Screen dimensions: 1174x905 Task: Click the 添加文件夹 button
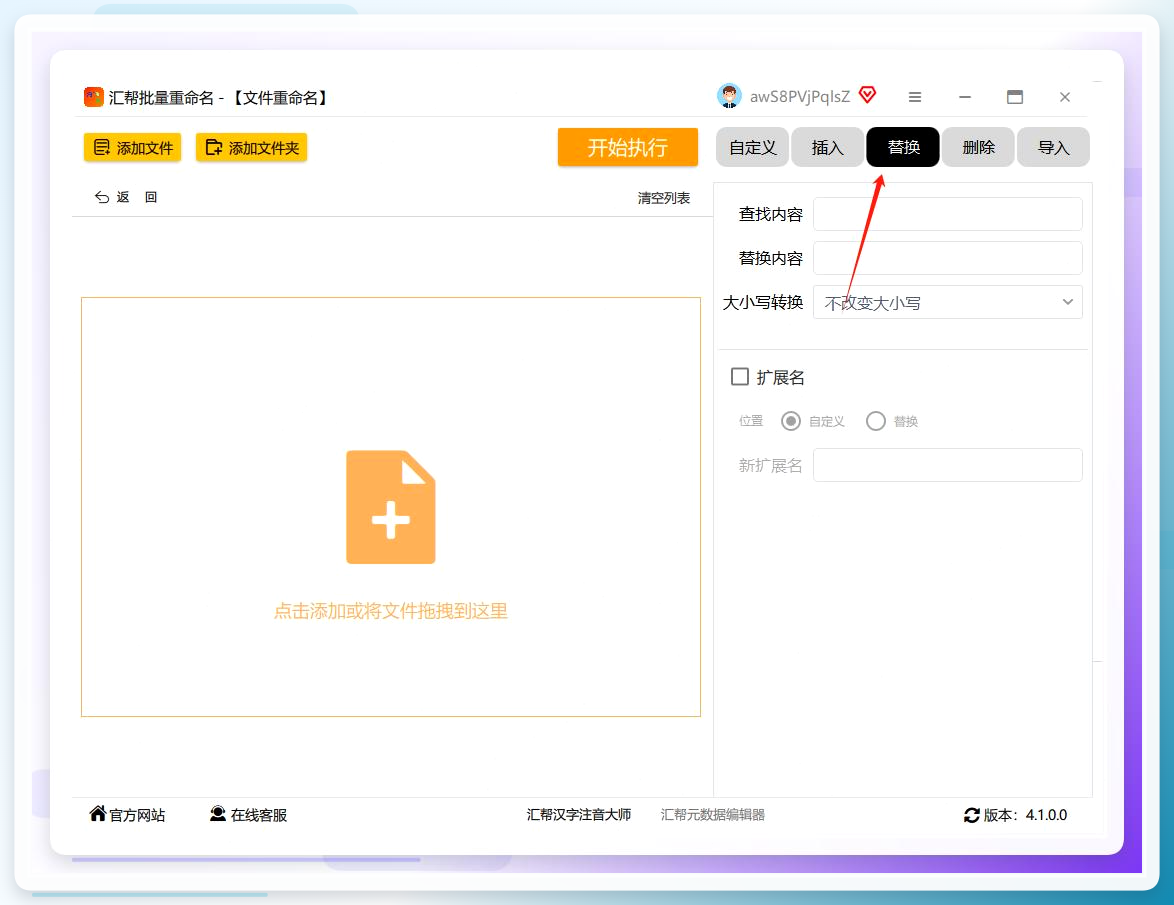pyautogui.click(x=252, y=147)
